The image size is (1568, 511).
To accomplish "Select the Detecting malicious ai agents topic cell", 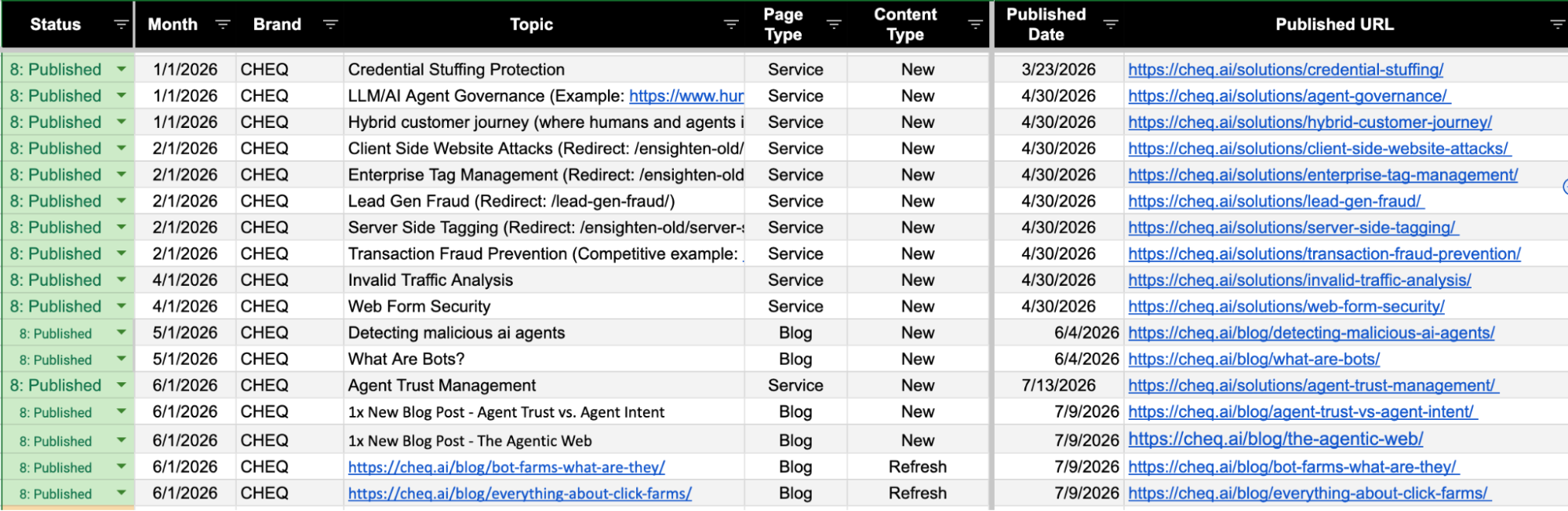I will tap(544, 333).
